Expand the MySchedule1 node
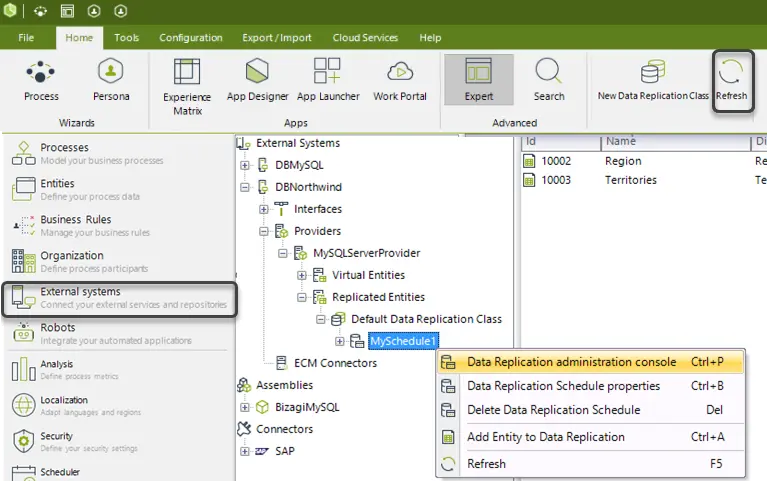This screenshot has height=481, width=767. [x=339, y=342]
